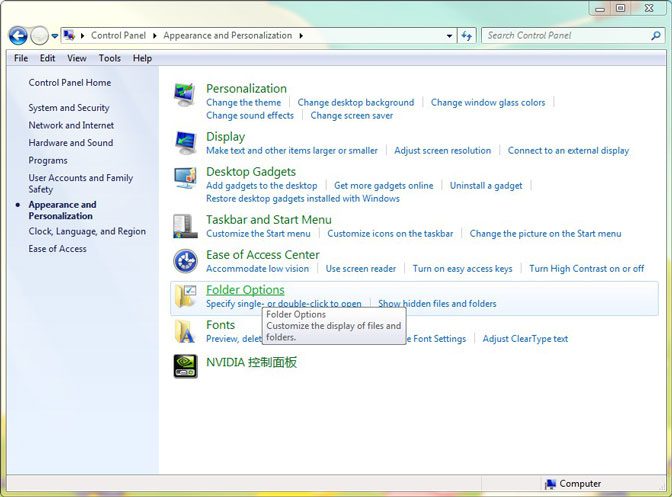This screenshot has width=672, height=497.
Task: Click Use screen reader
Action: point(361,269)
